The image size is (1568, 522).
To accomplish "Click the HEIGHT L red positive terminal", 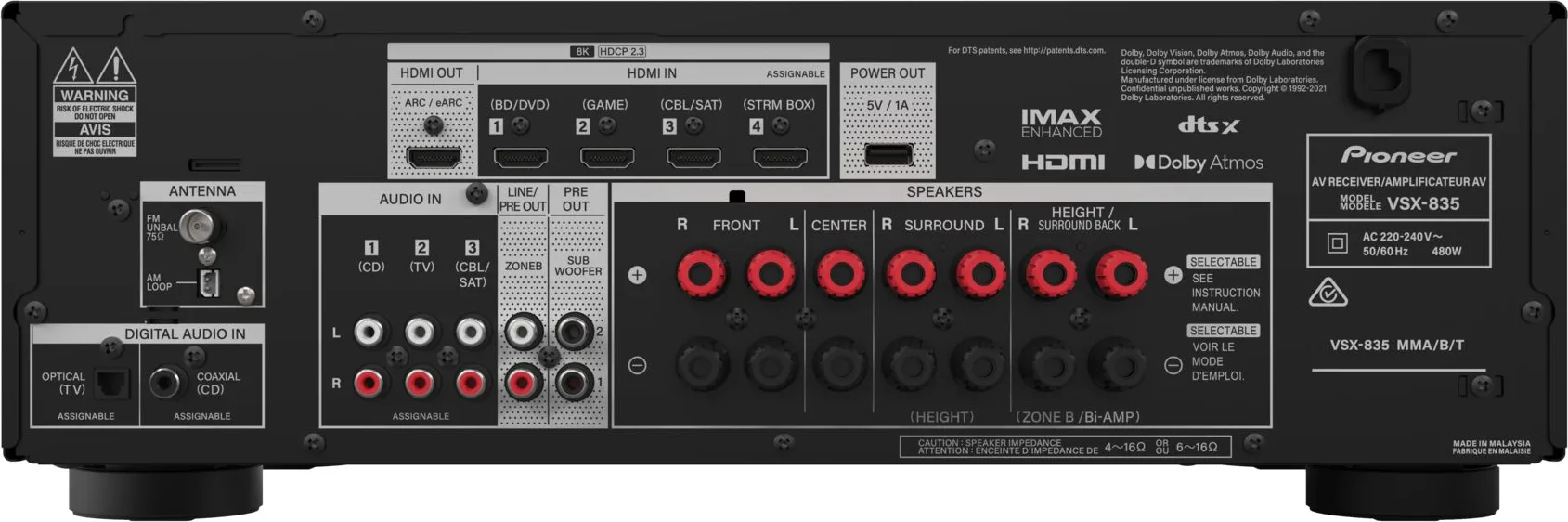I will (x=1121, y=274).
